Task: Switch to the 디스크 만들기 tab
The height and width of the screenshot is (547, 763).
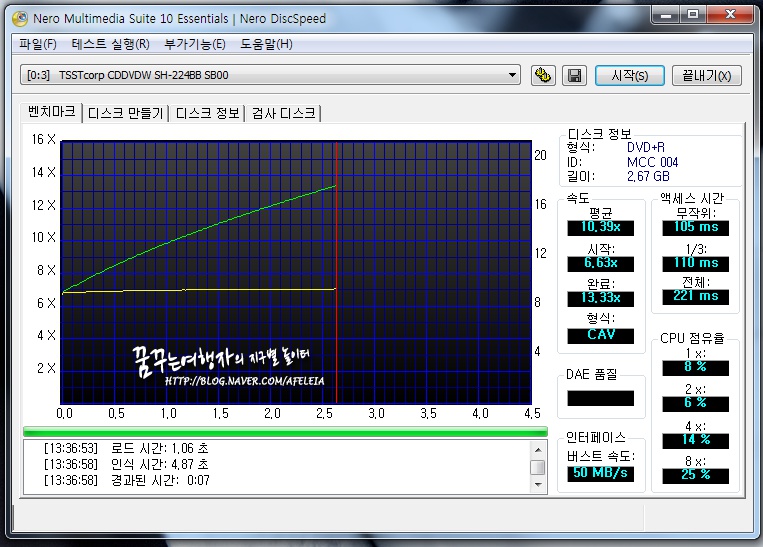Action: coord(126,113)
